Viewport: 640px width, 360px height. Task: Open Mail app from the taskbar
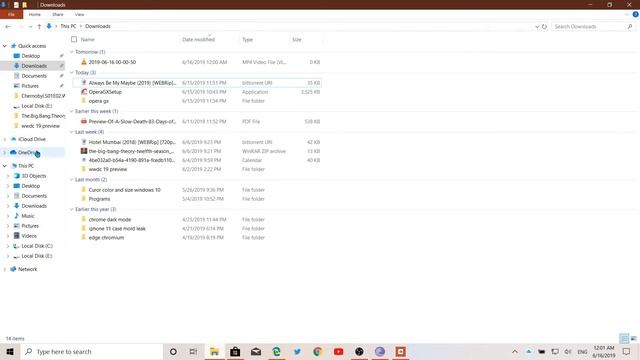pyautogui.click(x=256, y=351)
